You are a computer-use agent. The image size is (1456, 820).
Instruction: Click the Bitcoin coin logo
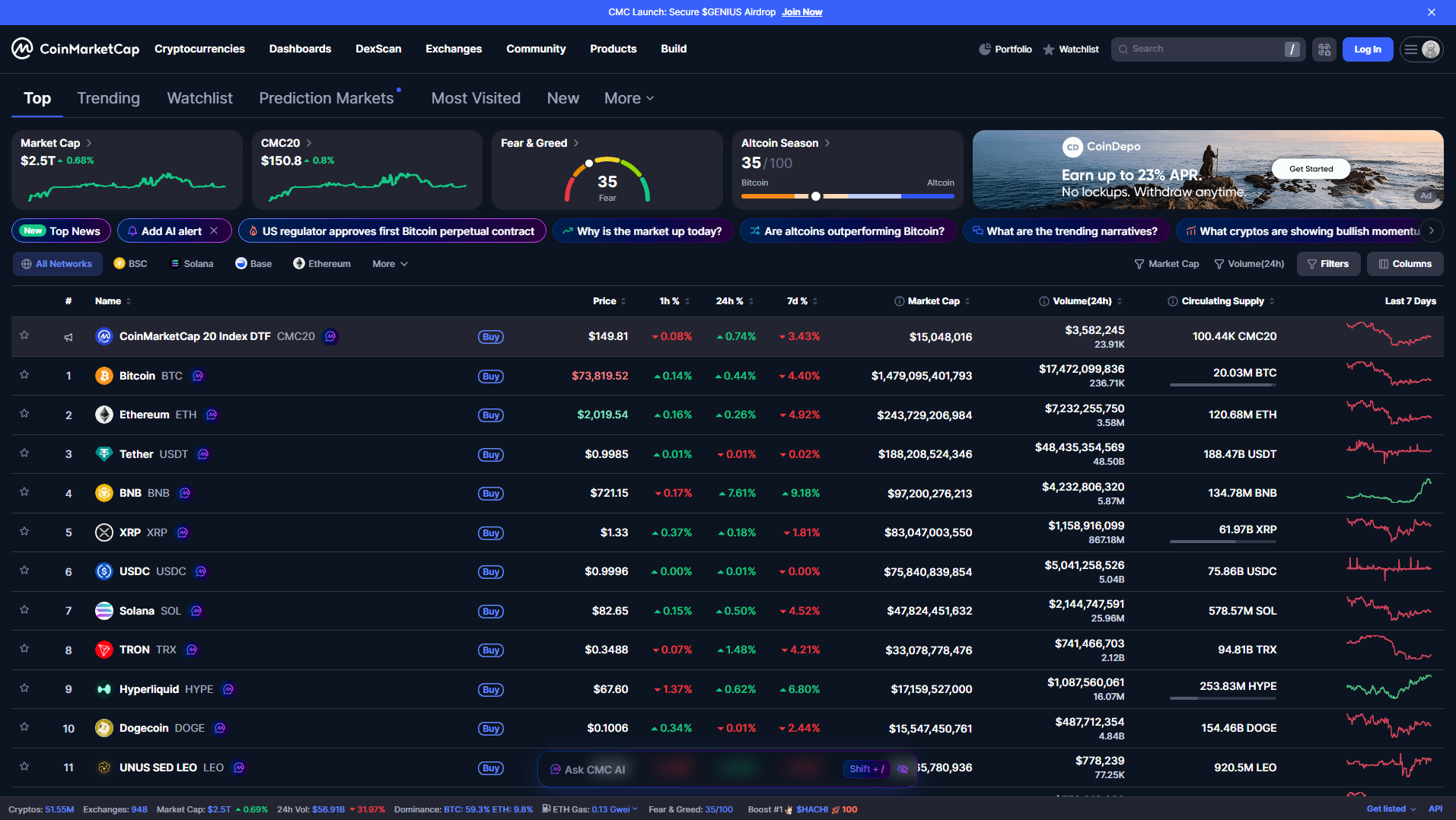click(x=104, y=376)
